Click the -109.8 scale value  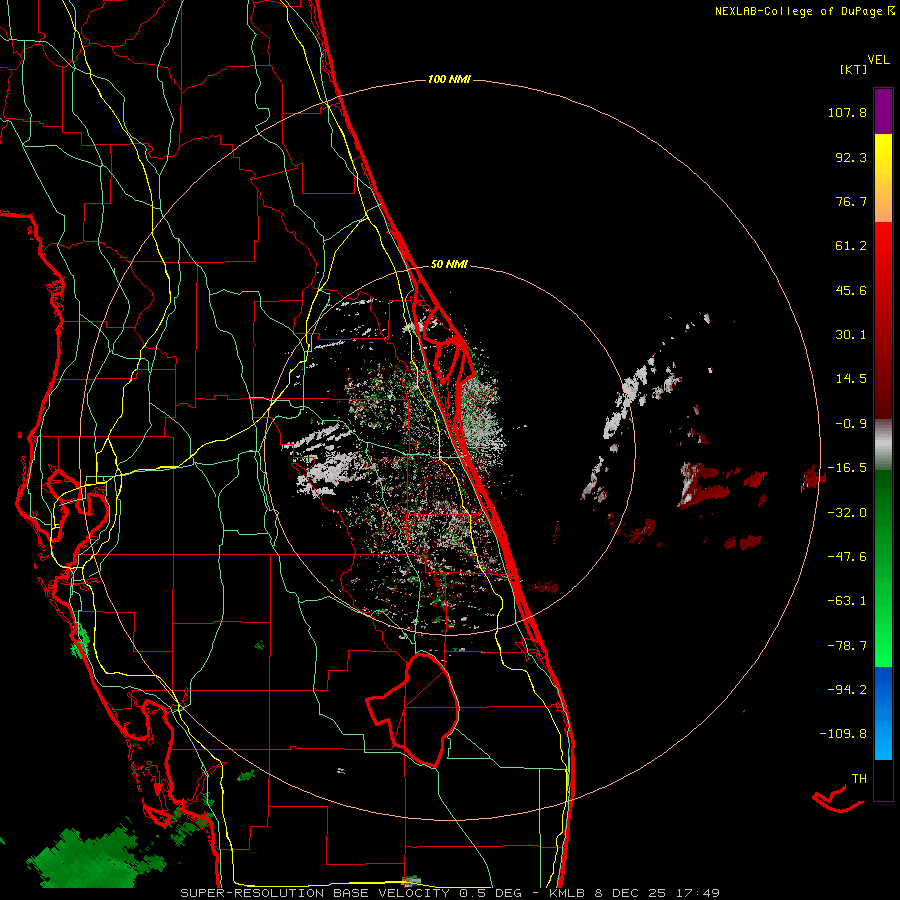[843, 734]
